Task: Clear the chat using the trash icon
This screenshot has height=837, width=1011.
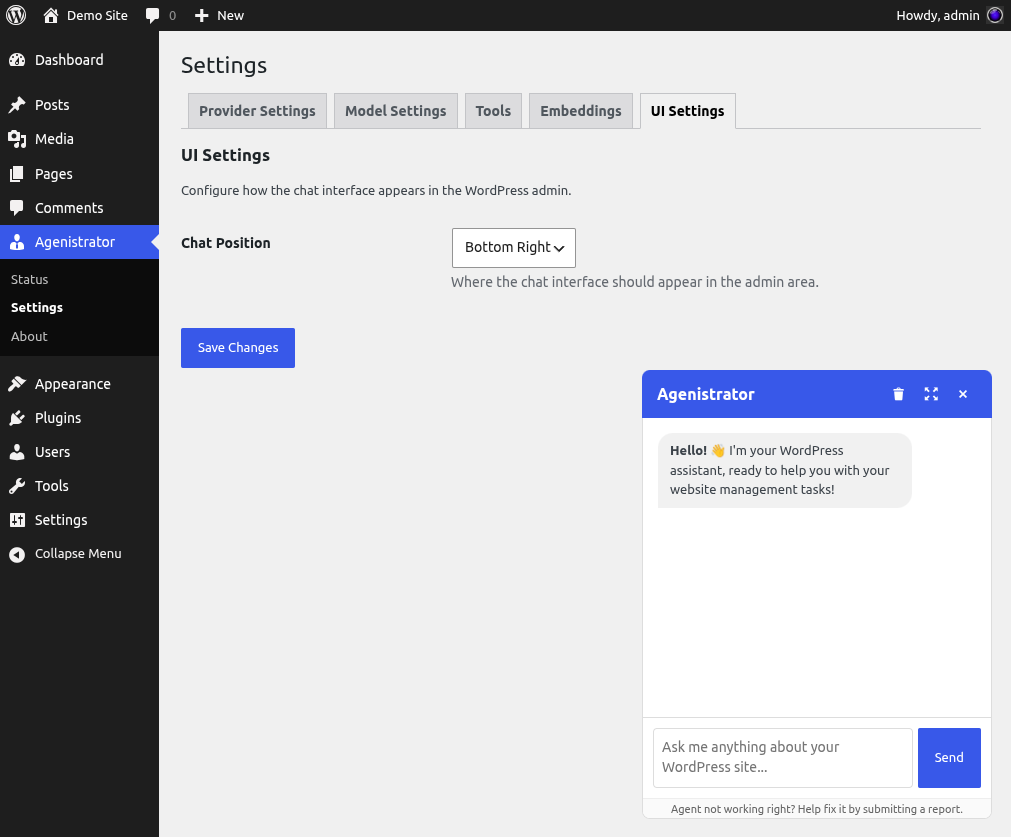Action: (x=898, y=394)
